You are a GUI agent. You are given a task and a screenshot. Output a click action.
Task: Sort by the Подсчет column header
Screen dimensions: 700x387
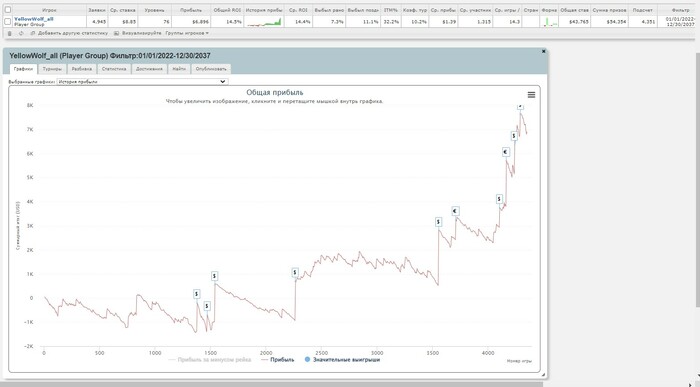(642, 10)
